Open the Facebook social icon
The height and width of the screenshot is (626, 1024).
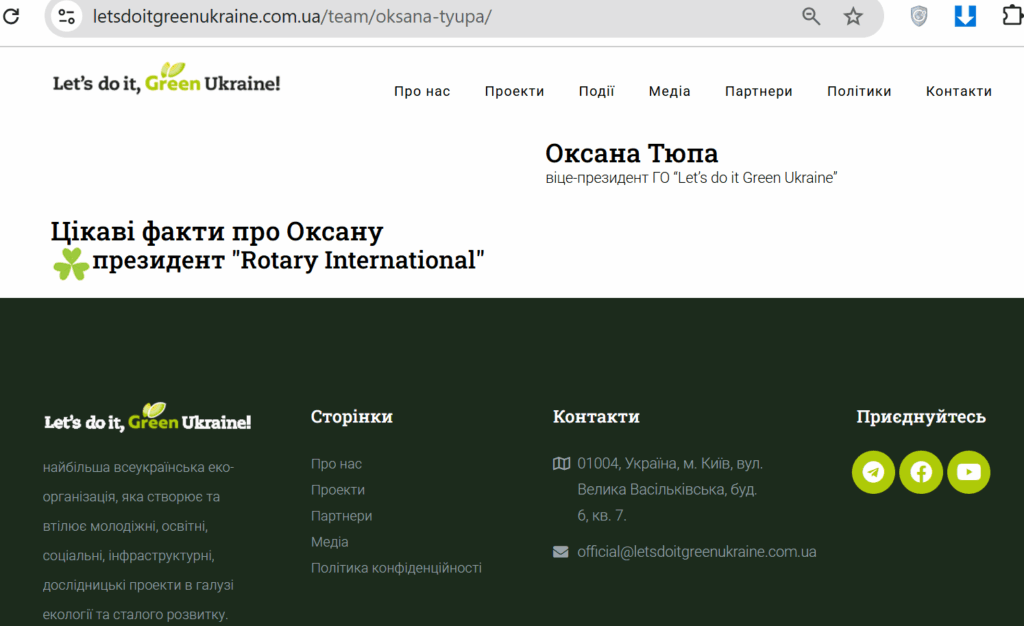pyautogui.click(x=921, y=472)
